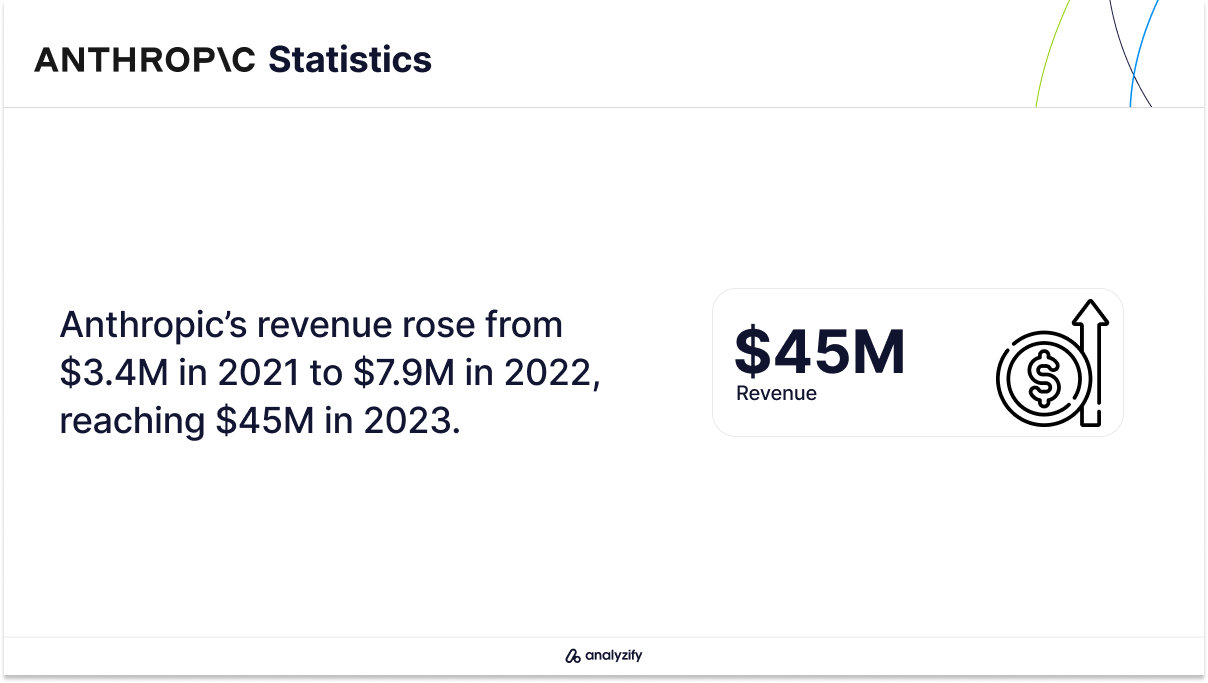1208x683 pixels.
Task: Click the analyzify footer logo
Action: [x=604, y=656]
